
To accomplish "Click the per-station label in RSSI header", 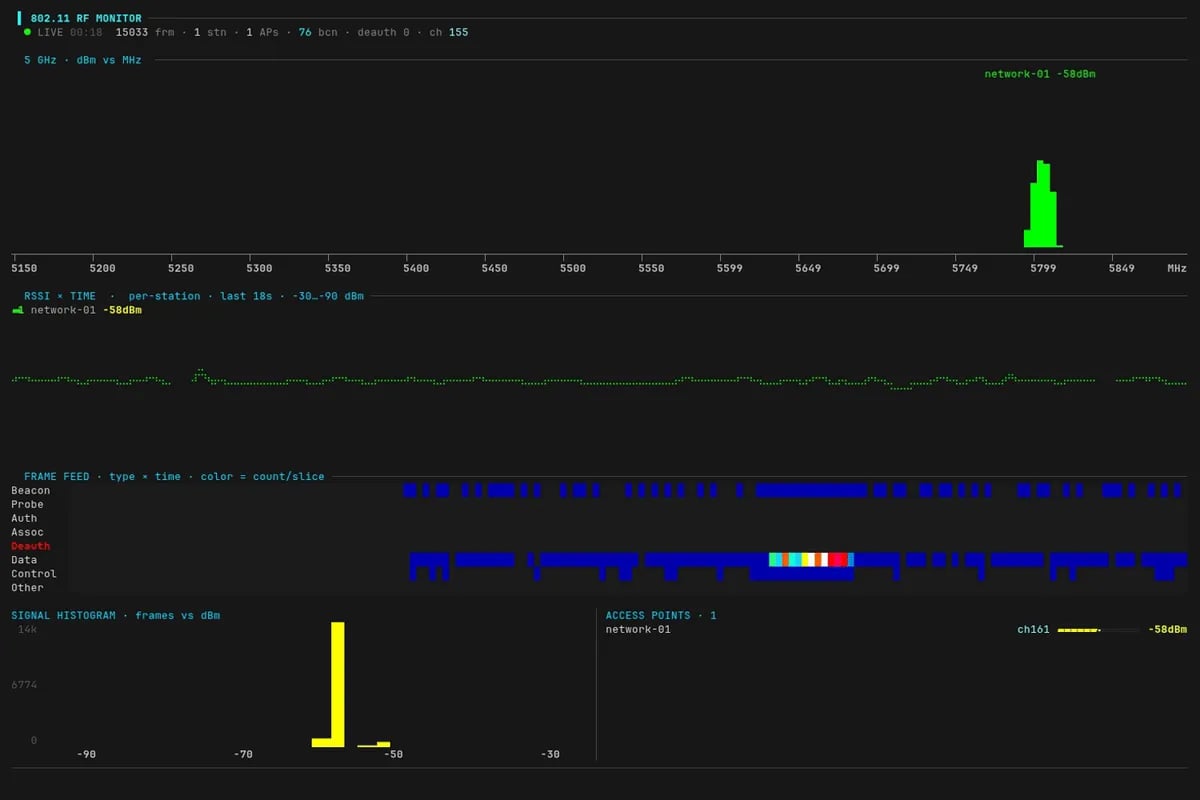I will (x=164, y=296).
